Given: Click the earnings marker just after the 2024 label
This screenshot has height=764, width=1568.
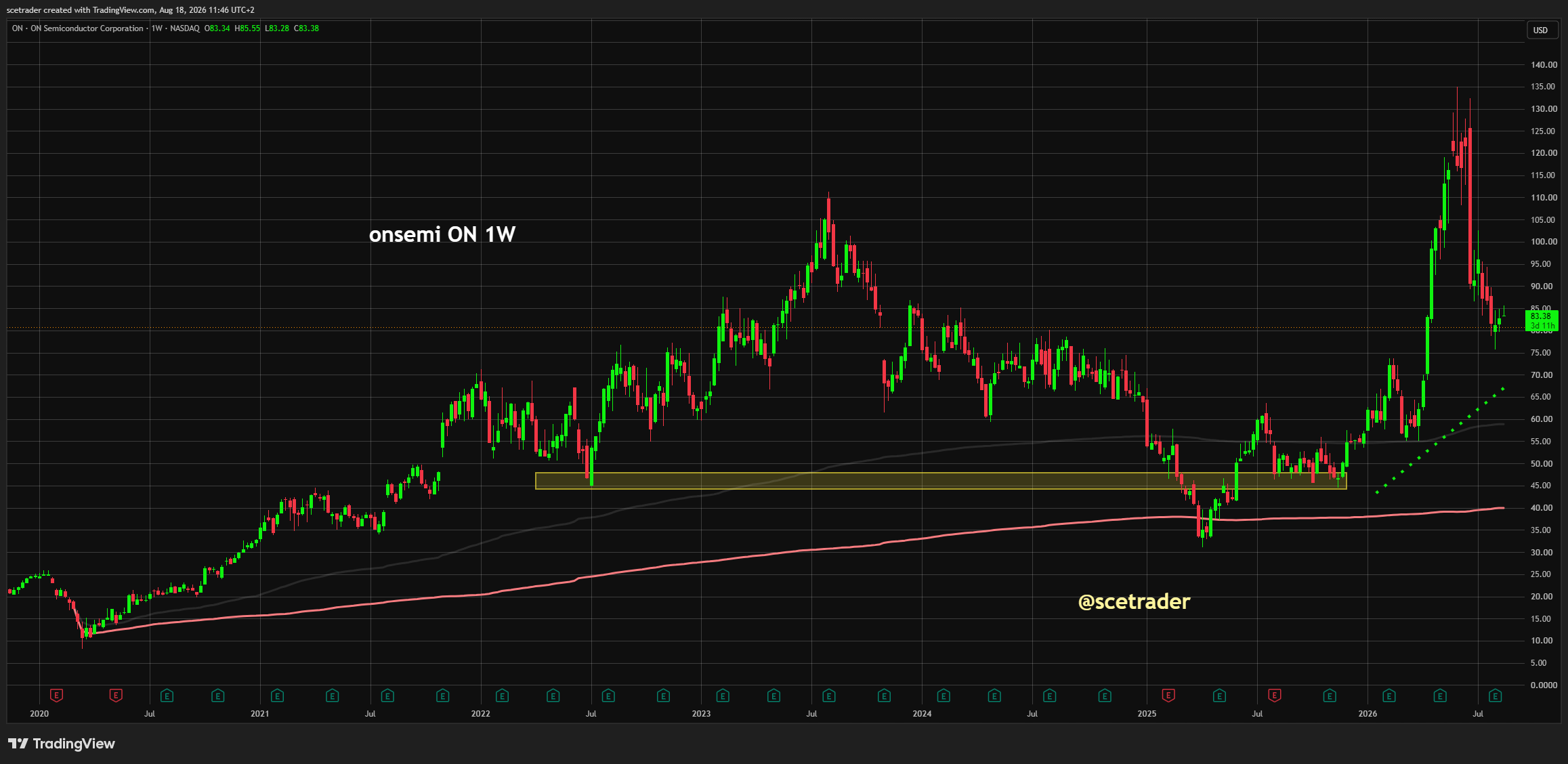Looking at the screenshot, I should tap(944, 695).
